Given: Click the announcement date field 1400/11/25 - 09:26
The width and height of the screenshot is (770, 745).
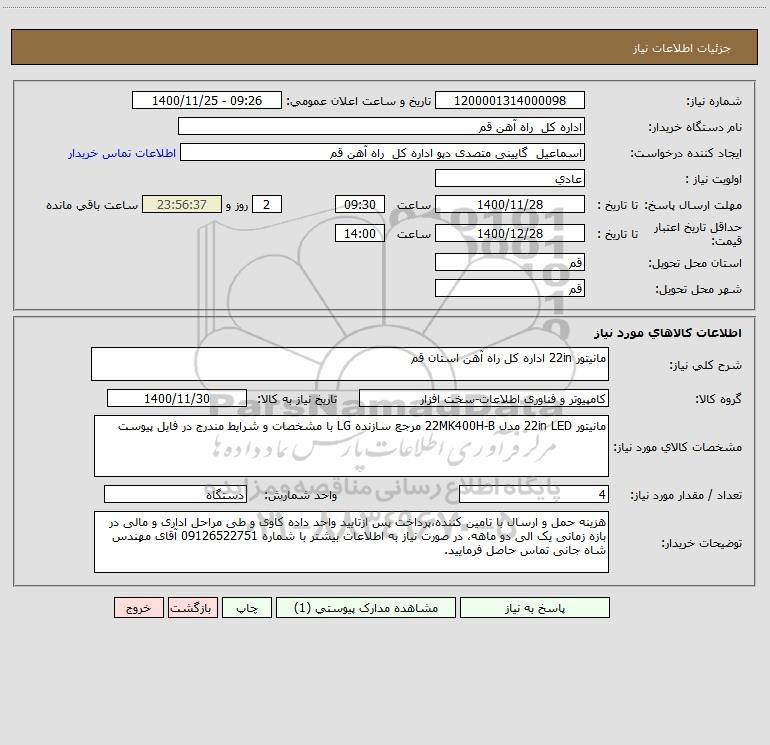Looking at the screenshot, I should tap(207, 100).
